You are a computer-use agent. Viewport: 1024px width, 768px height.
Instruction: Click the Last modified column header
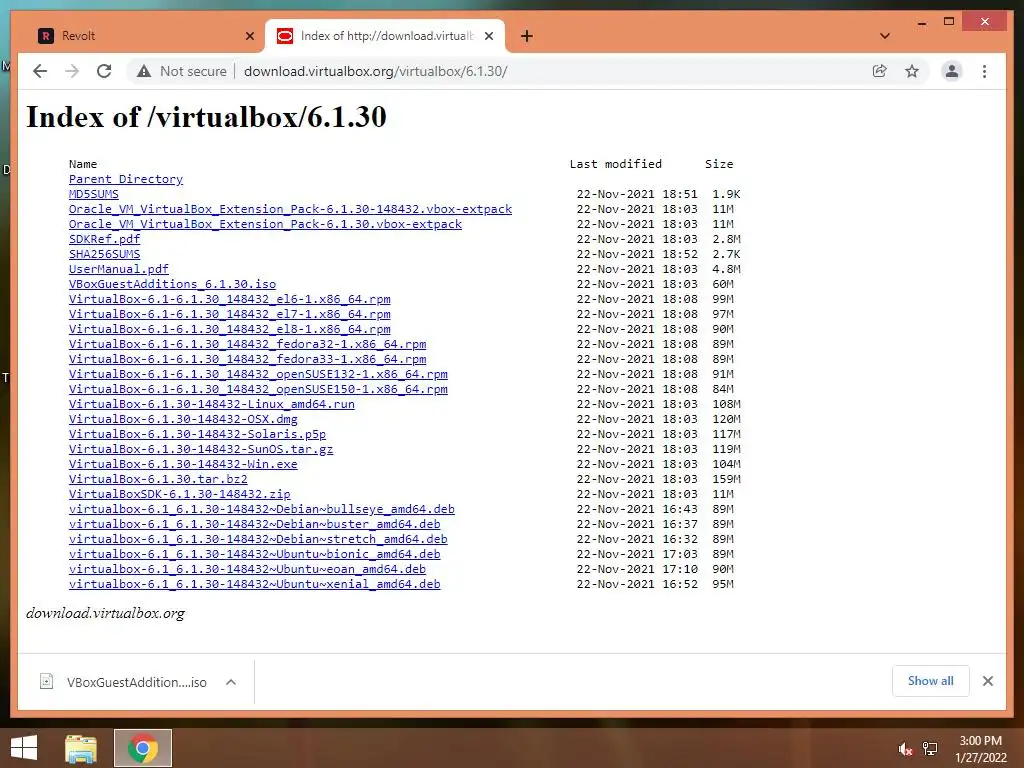(x=616, y=164)
